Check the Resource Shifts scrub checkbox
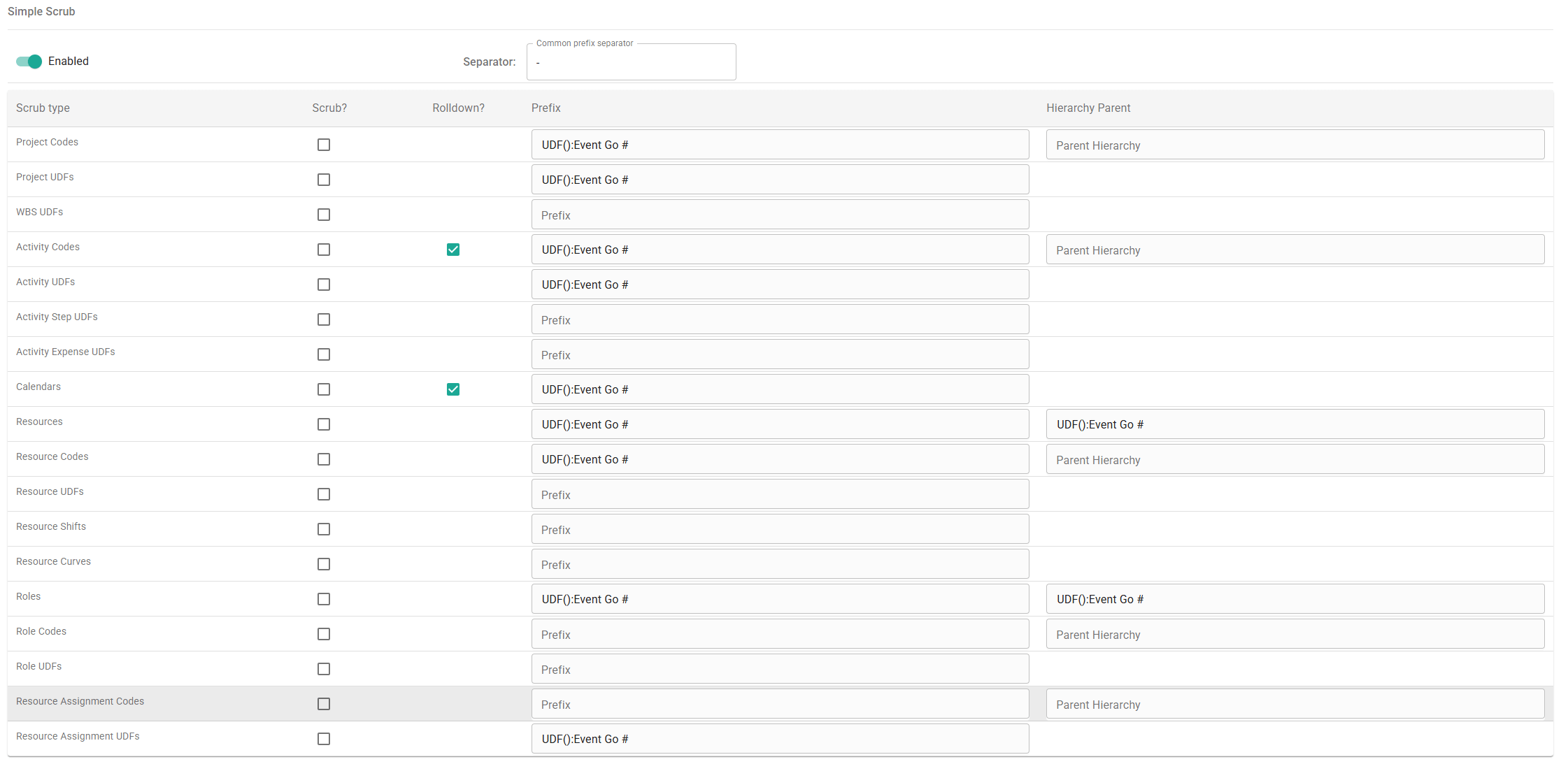 324,529
